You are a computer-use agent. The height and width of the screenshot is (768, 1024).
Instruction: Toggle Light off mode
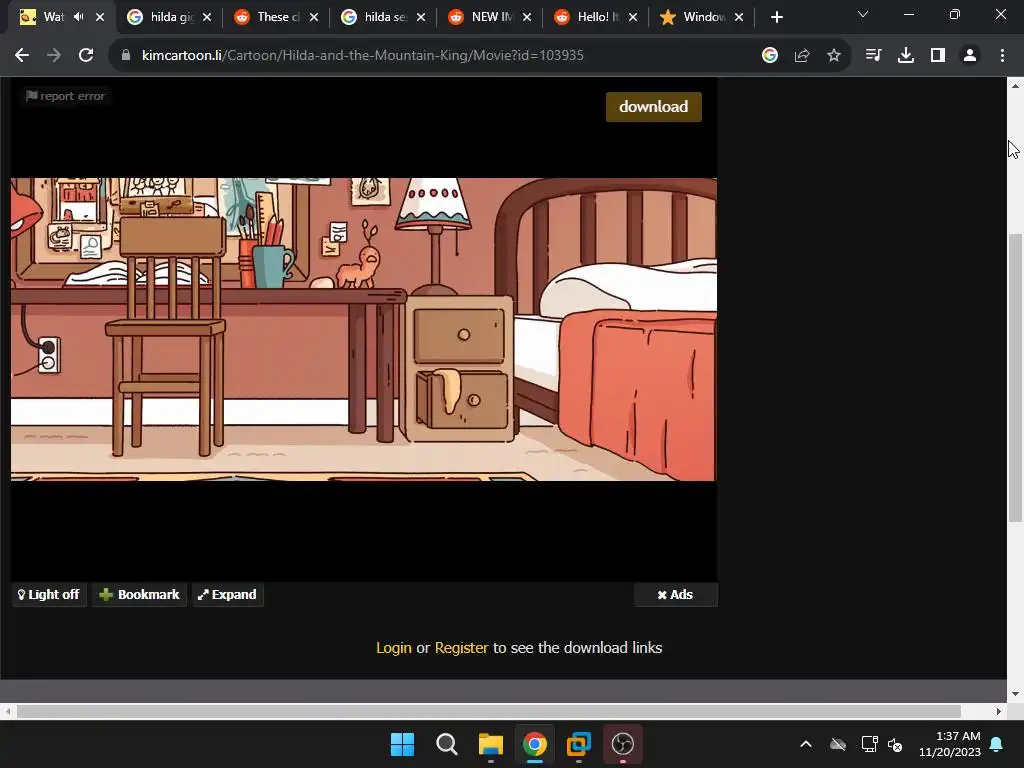coord(49,594)
